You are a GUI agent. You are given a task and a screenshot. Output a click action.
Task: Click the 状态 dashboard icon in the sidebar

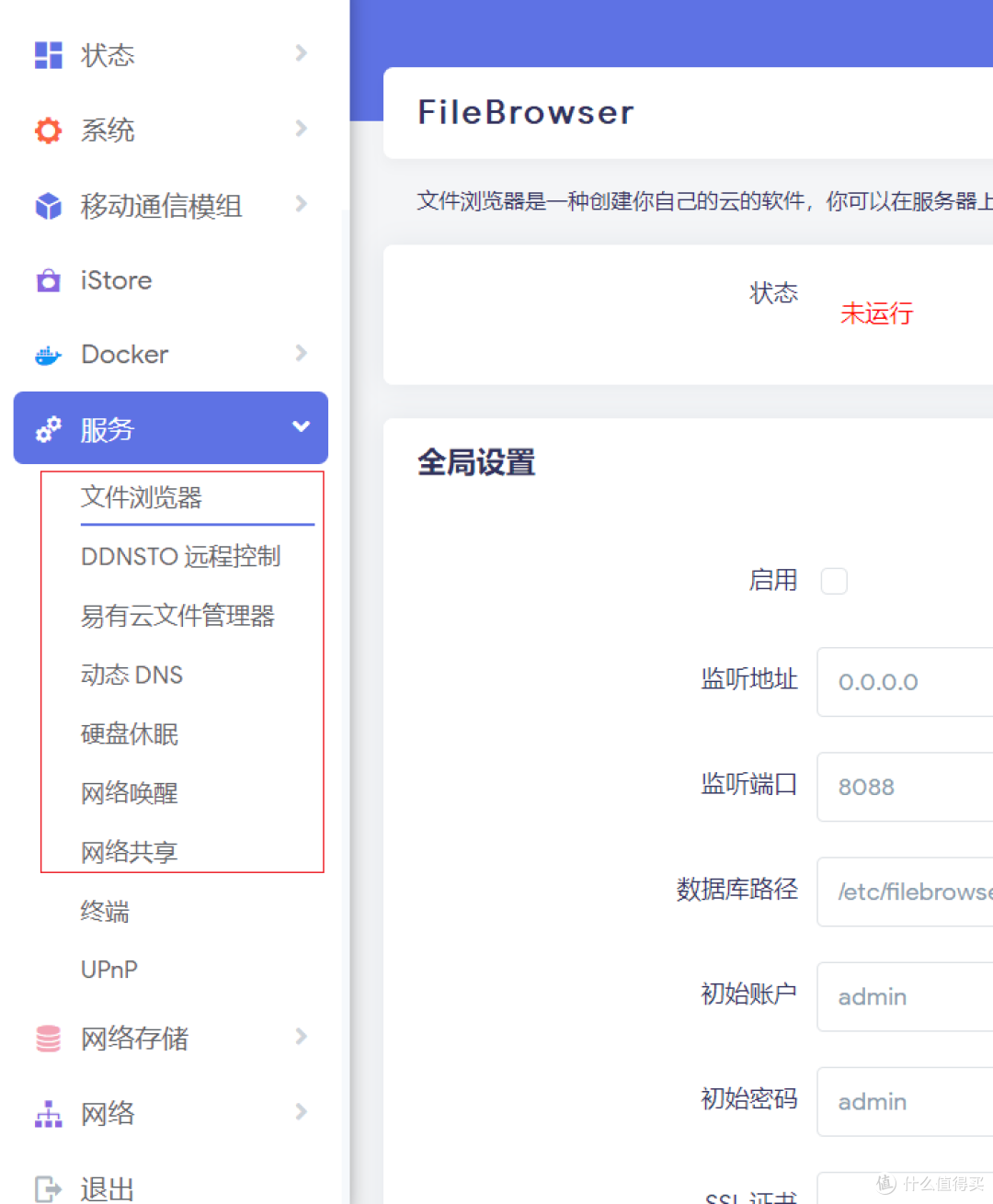[x=48, y=55]
